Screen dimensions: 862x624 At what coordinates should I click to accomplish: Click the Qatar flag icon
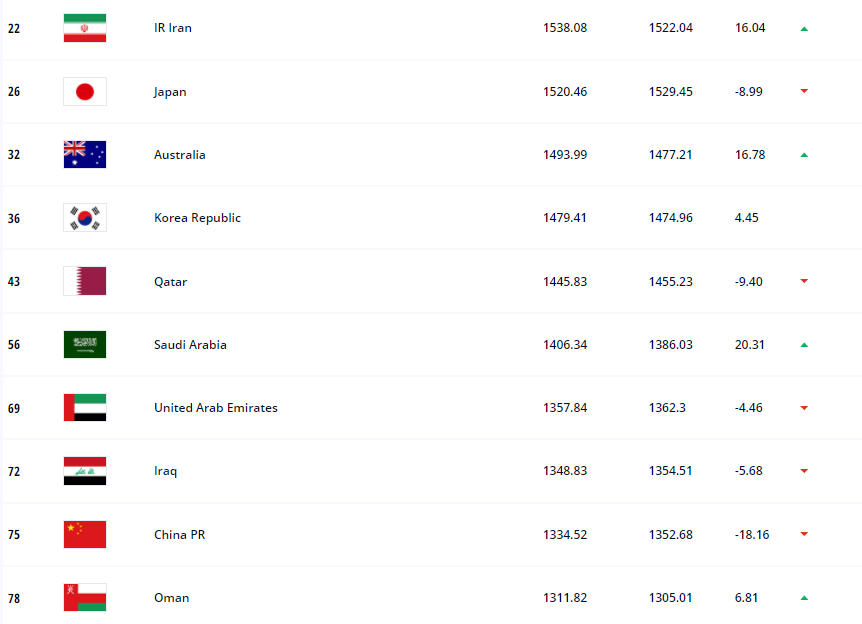pos(85,281)
